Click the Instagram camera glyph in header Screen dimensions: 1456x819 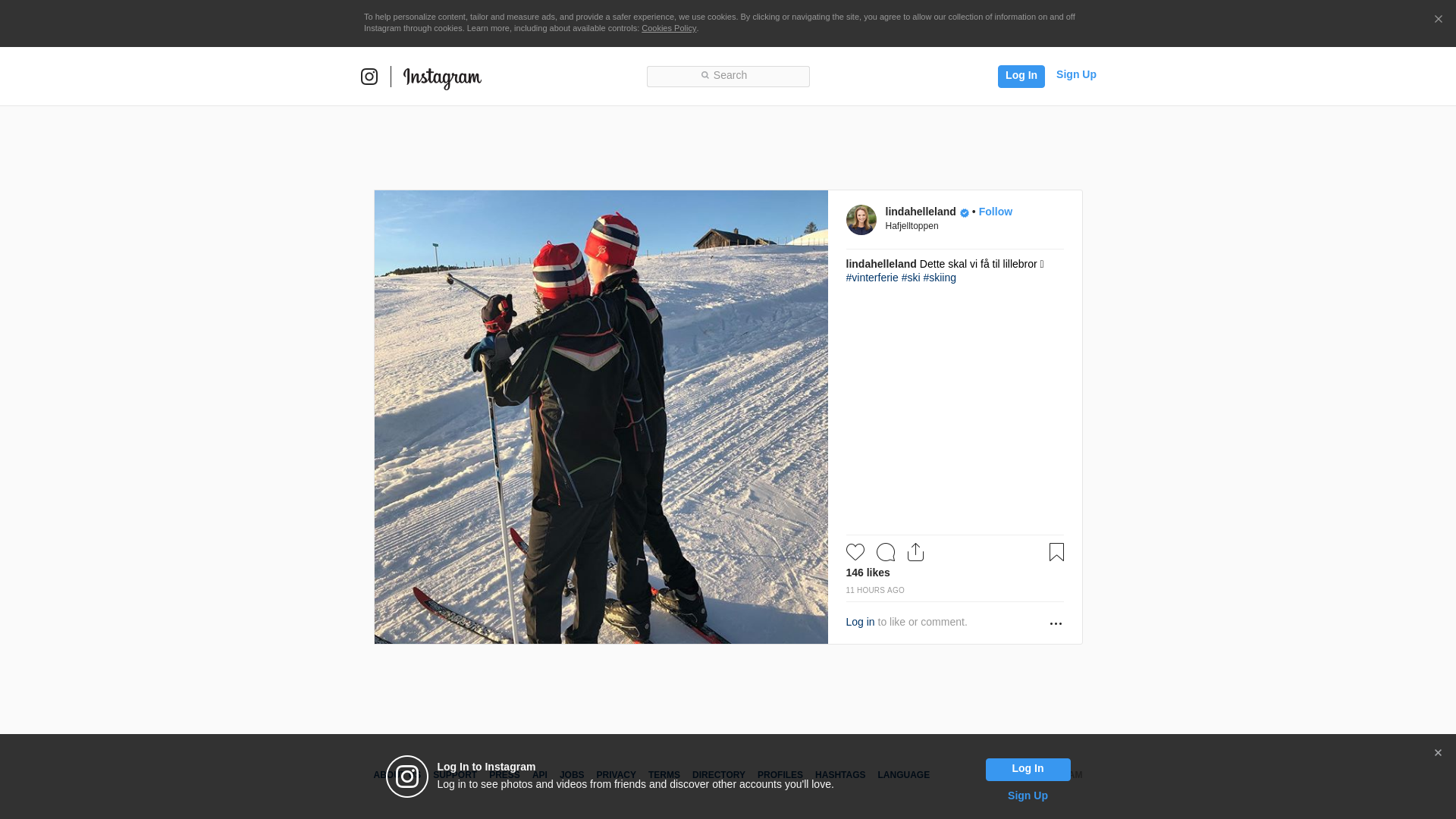pyautogui.click(x=369, y=77)
